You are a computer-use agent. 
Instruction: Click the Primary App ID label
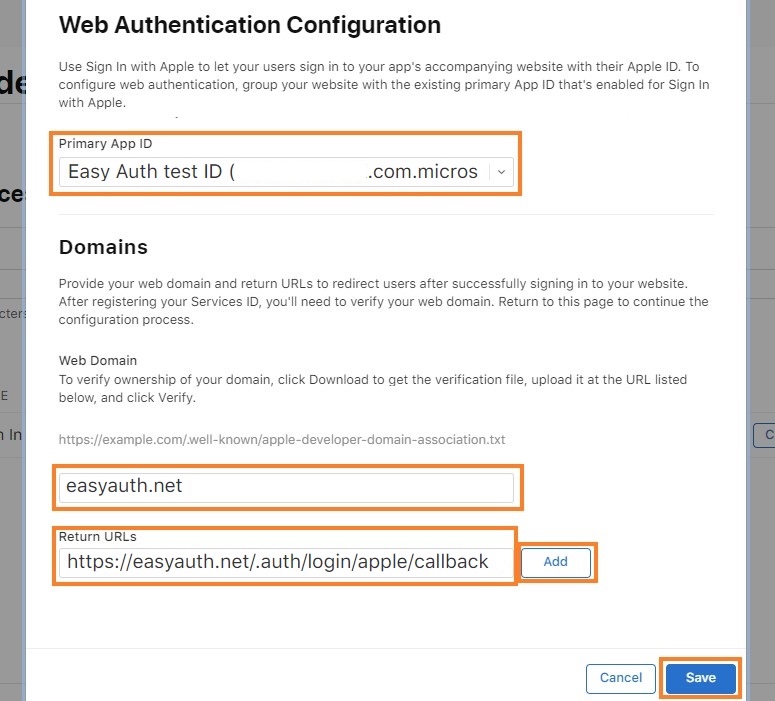click(105, 144)
